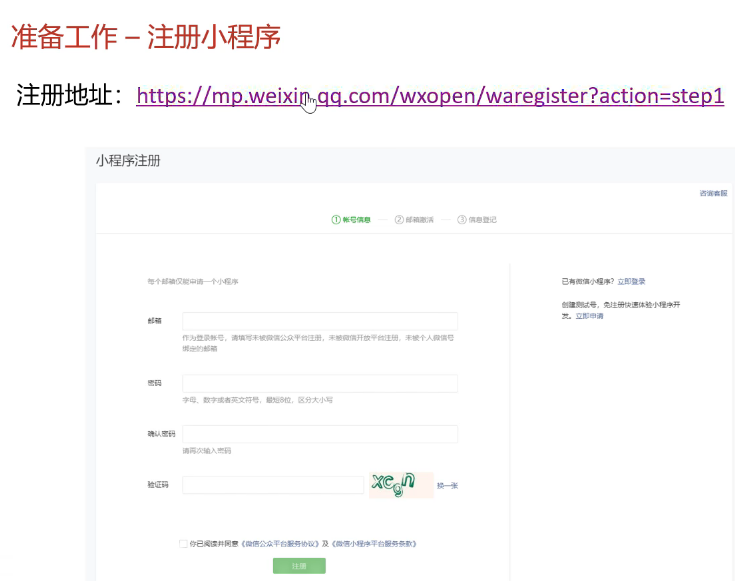Viewport: 735px width, 581px height.
Task: Click the 注册地址 label text
Action: point(70,95)
